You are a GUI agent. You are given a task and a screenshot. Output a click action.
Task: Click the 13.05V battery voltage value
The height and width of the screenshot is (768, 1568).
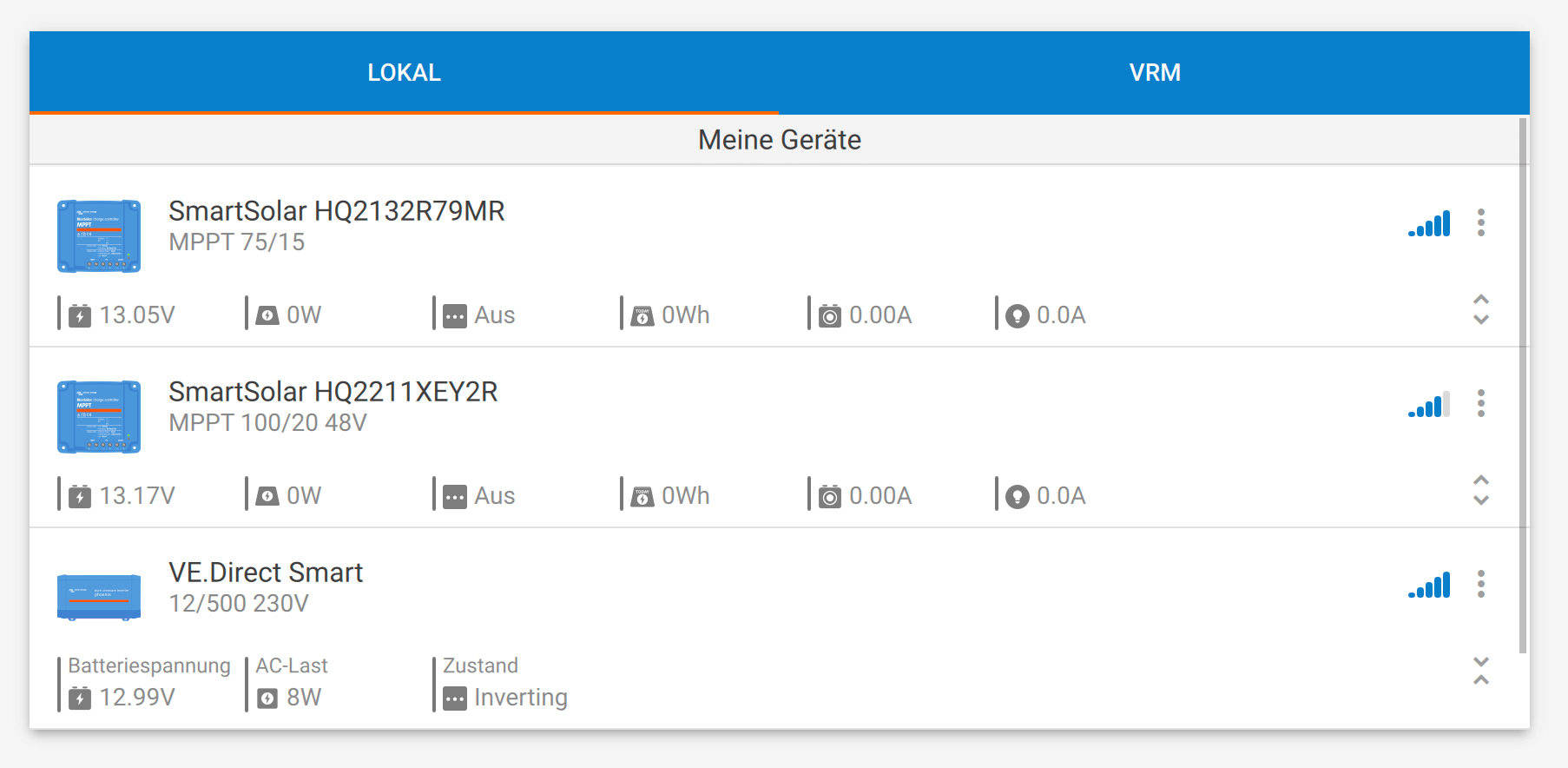137,314
